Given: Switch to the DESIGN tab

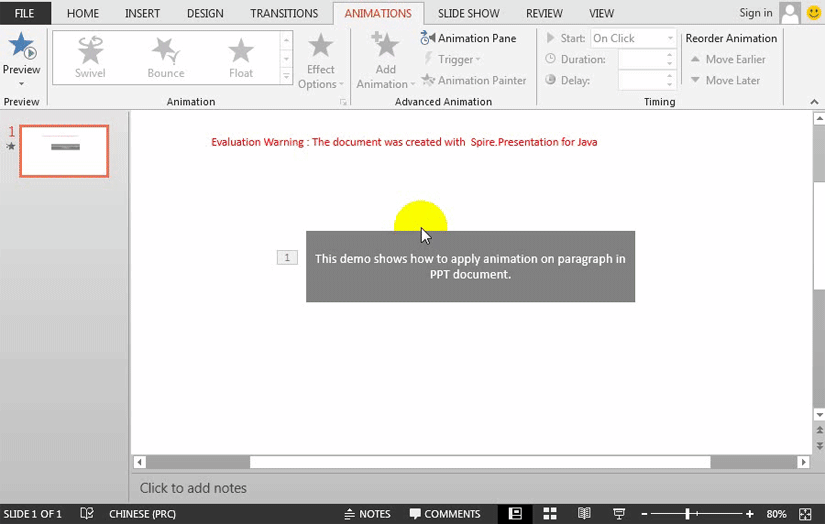Looking at the screenshot, I should click(205, 13).
